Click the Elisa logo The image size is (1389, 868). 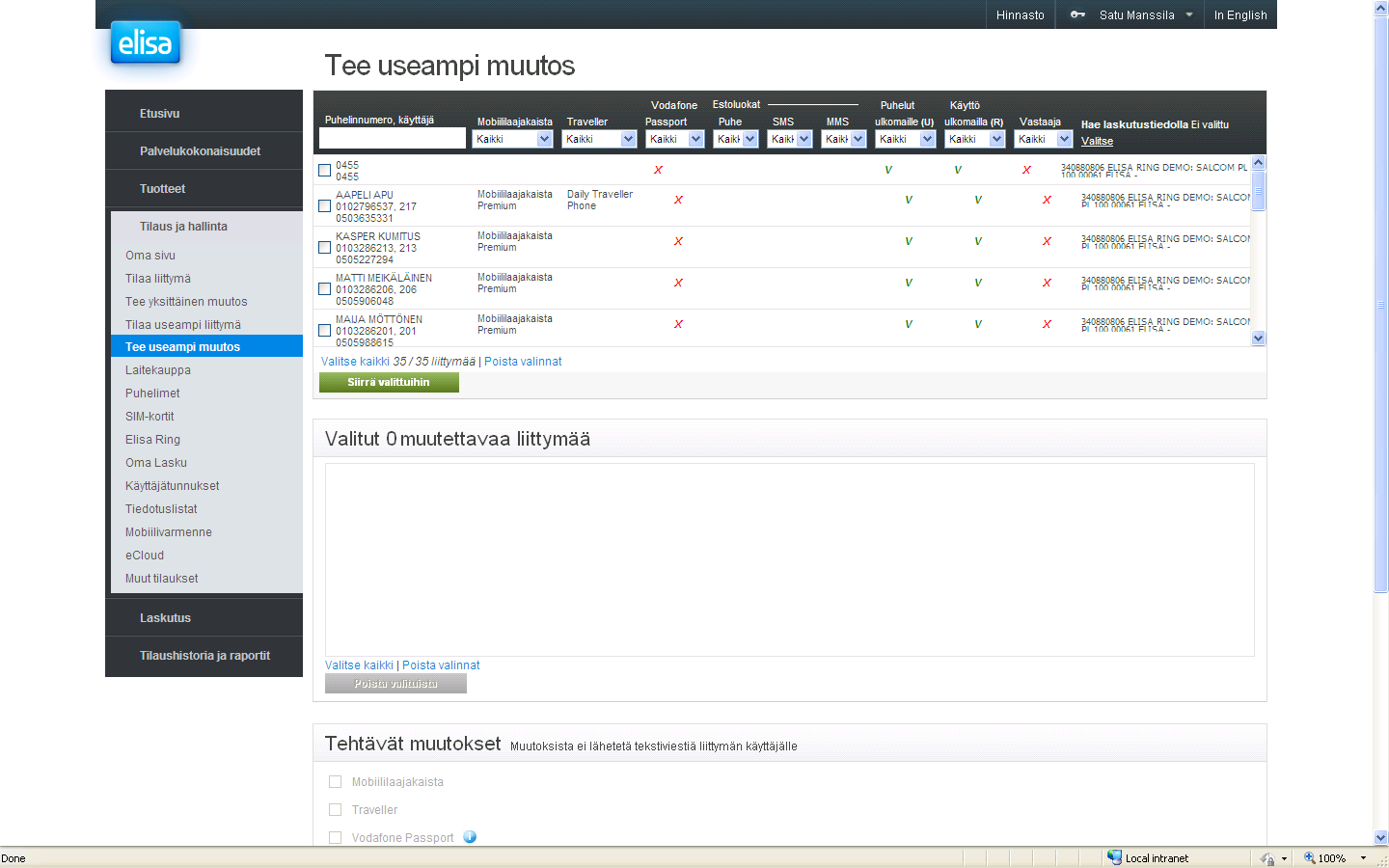pos(146,42)
